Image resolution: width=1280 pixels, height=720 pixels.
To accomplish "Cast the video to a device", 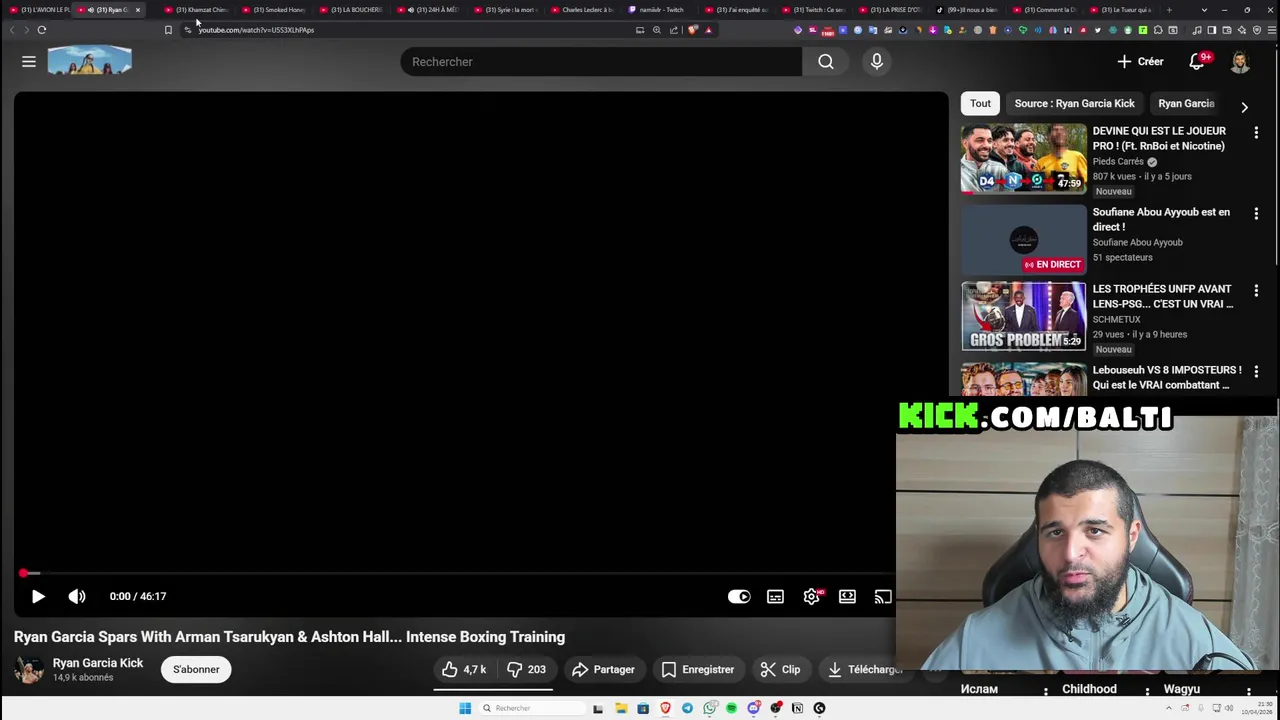I will (x=882, y=596).
